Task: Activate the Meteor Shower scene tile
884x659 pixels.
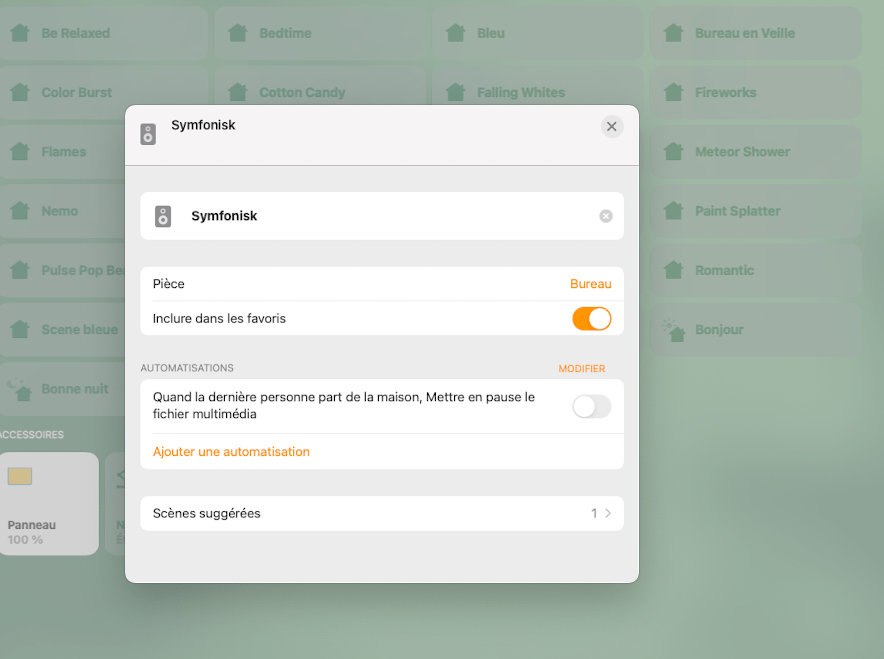Action: pyautogui.click(x=755, y=152)
